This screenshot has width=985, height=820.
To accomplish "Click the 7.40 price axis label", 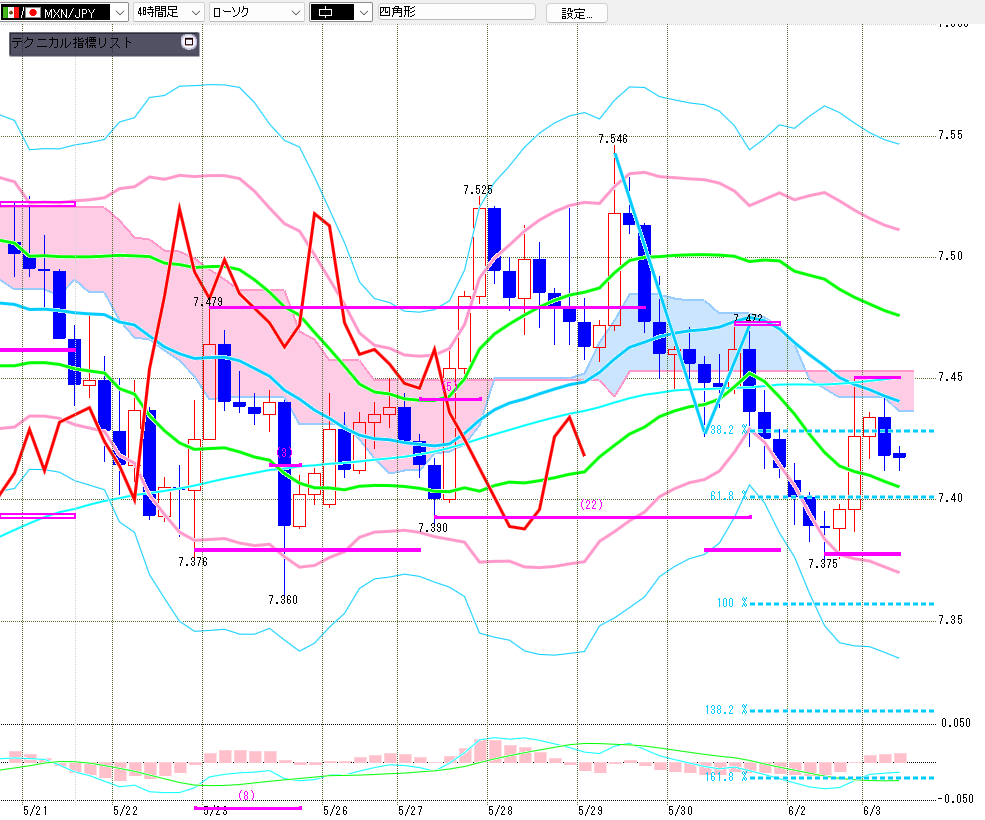I will (950, 498).
